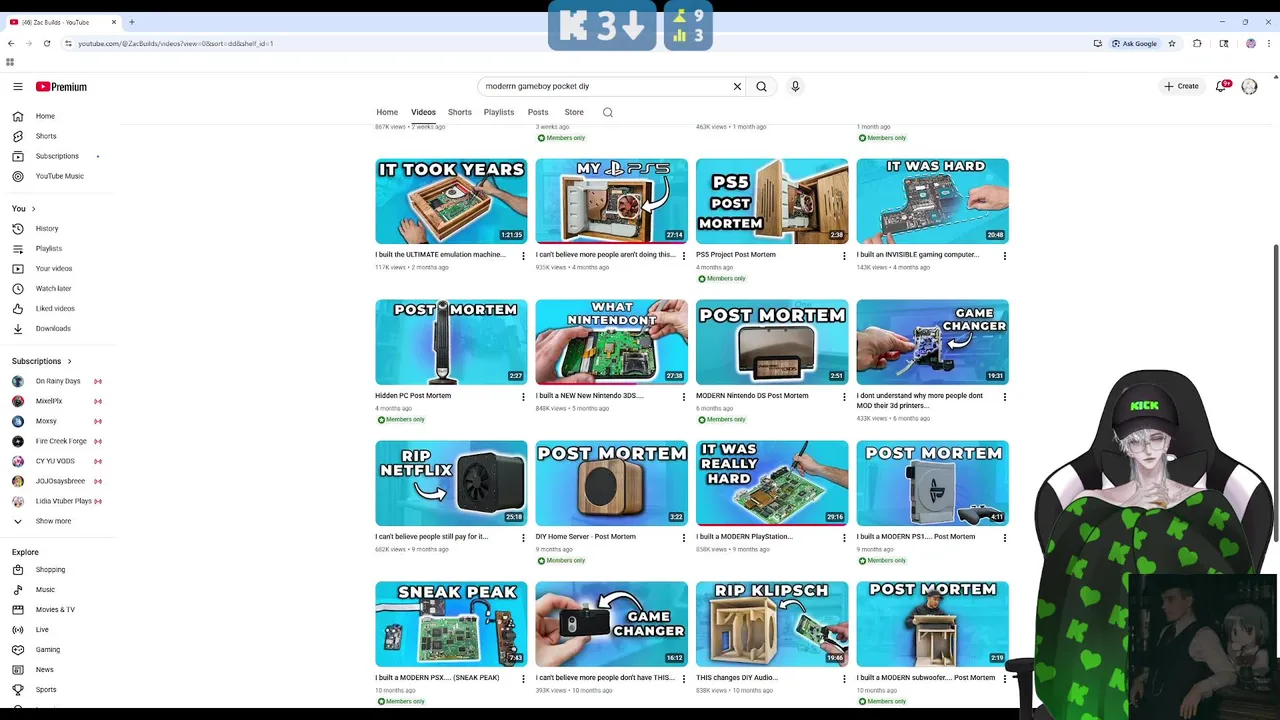The image size is (1280, 720).
Task: Go back with the browser back arrow
Action: point(11,43)
